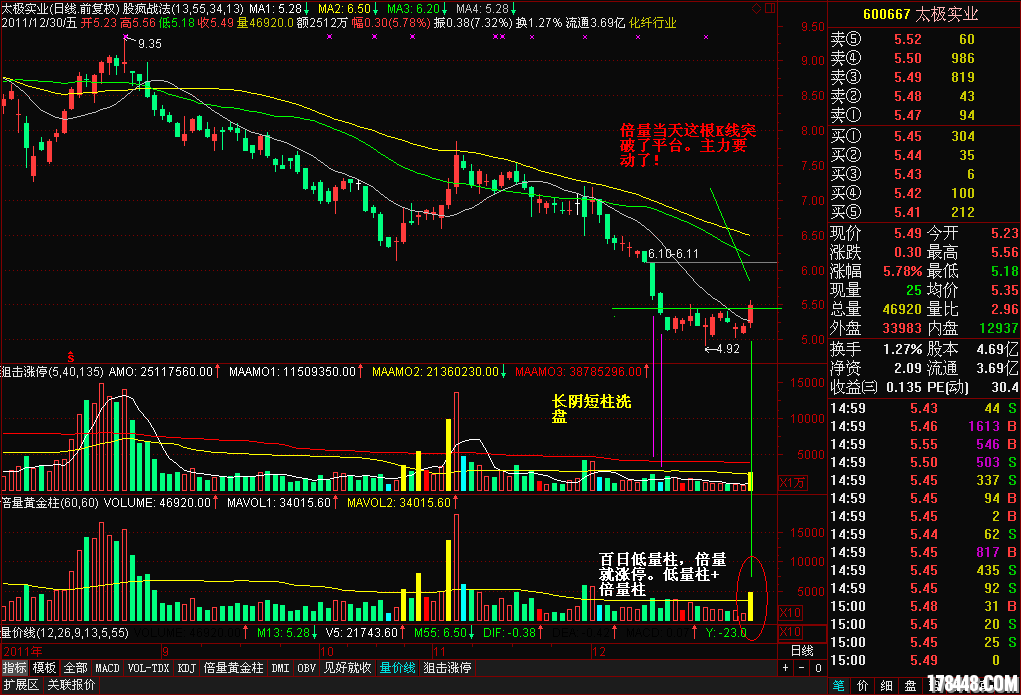The height and width of the screenshot is (695, 1021).
Task: Switch to the 模板 mode
Action: click(44, 667)
